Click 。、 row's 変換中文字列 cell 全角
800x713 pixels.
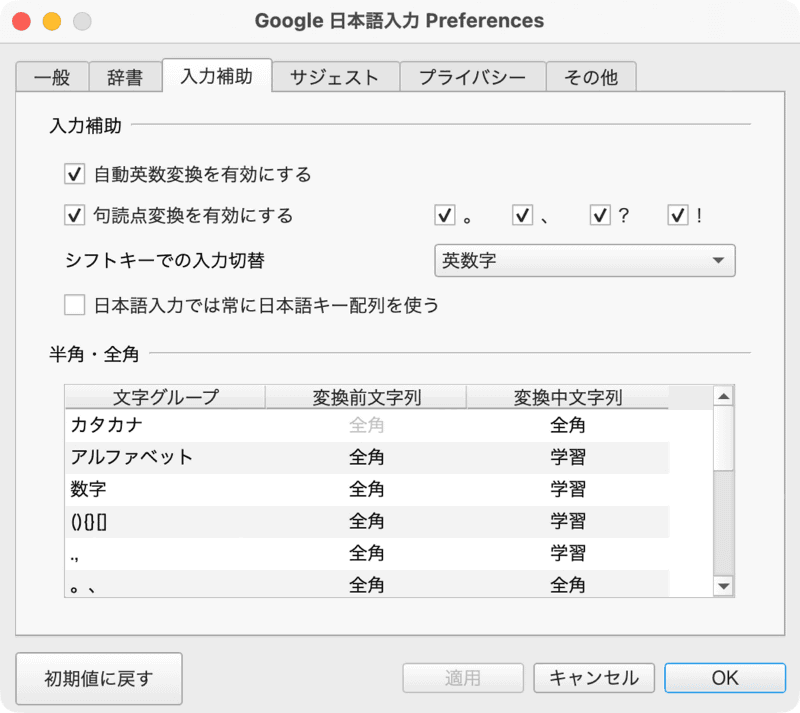[567, 585]
